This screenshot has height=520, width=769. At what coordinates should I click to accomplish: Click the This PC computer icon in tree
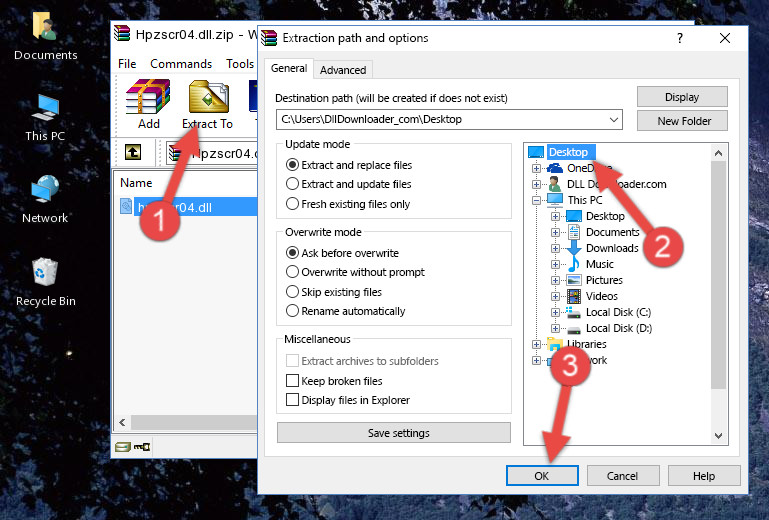(555, 200)
